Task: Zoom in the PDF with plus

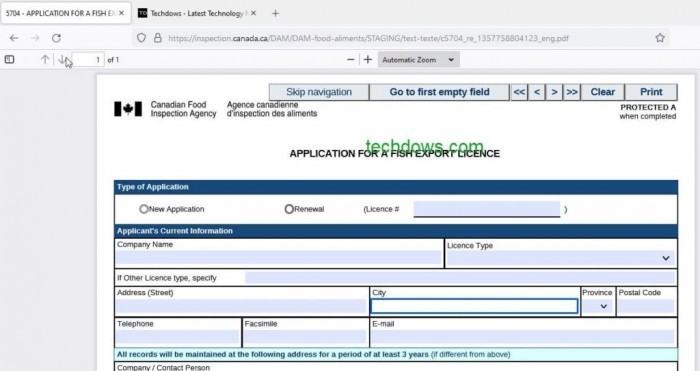Action: coord(367,59)
